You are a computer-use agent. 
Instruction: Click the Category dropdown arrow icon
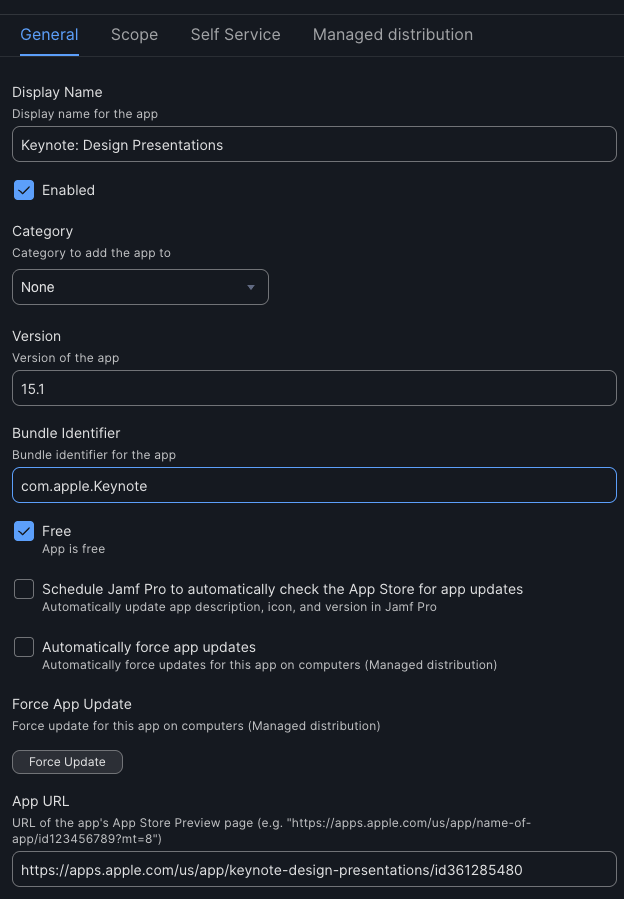click(x=251, y=288)
